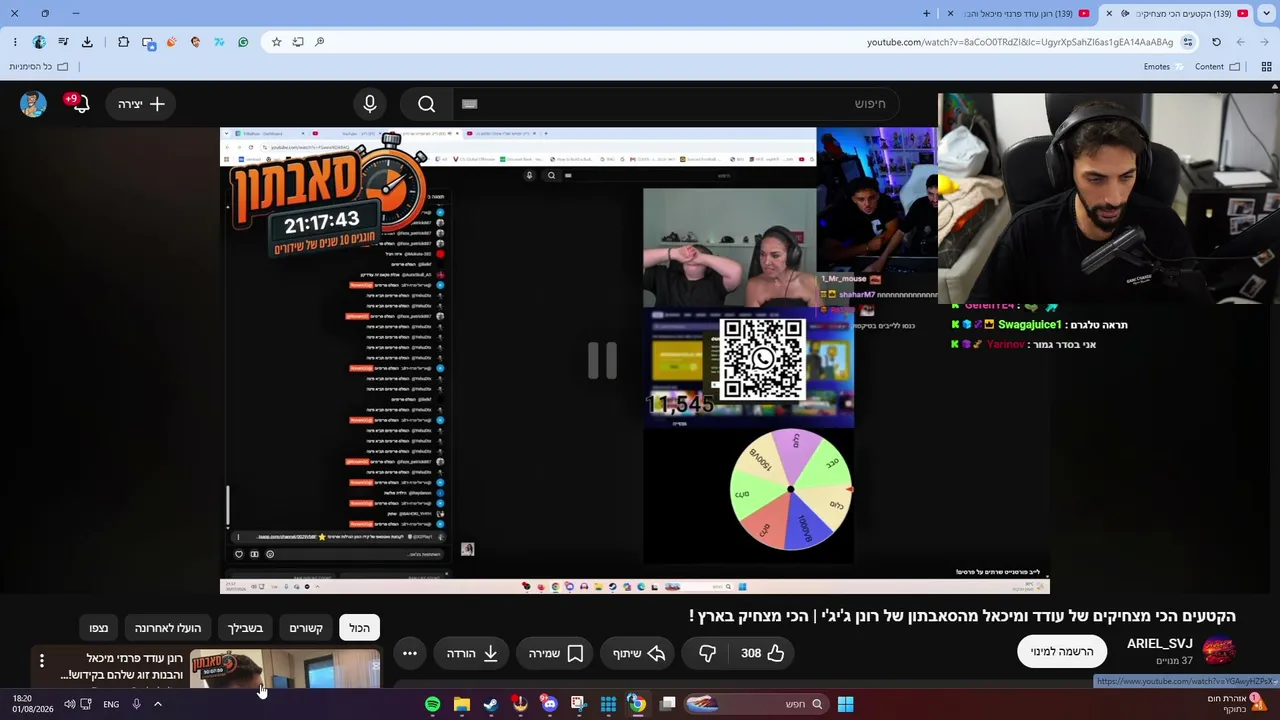Close the second YouTube tab
The width and height of the screenshot is (1280, 720).
click(x=950, y=14)
